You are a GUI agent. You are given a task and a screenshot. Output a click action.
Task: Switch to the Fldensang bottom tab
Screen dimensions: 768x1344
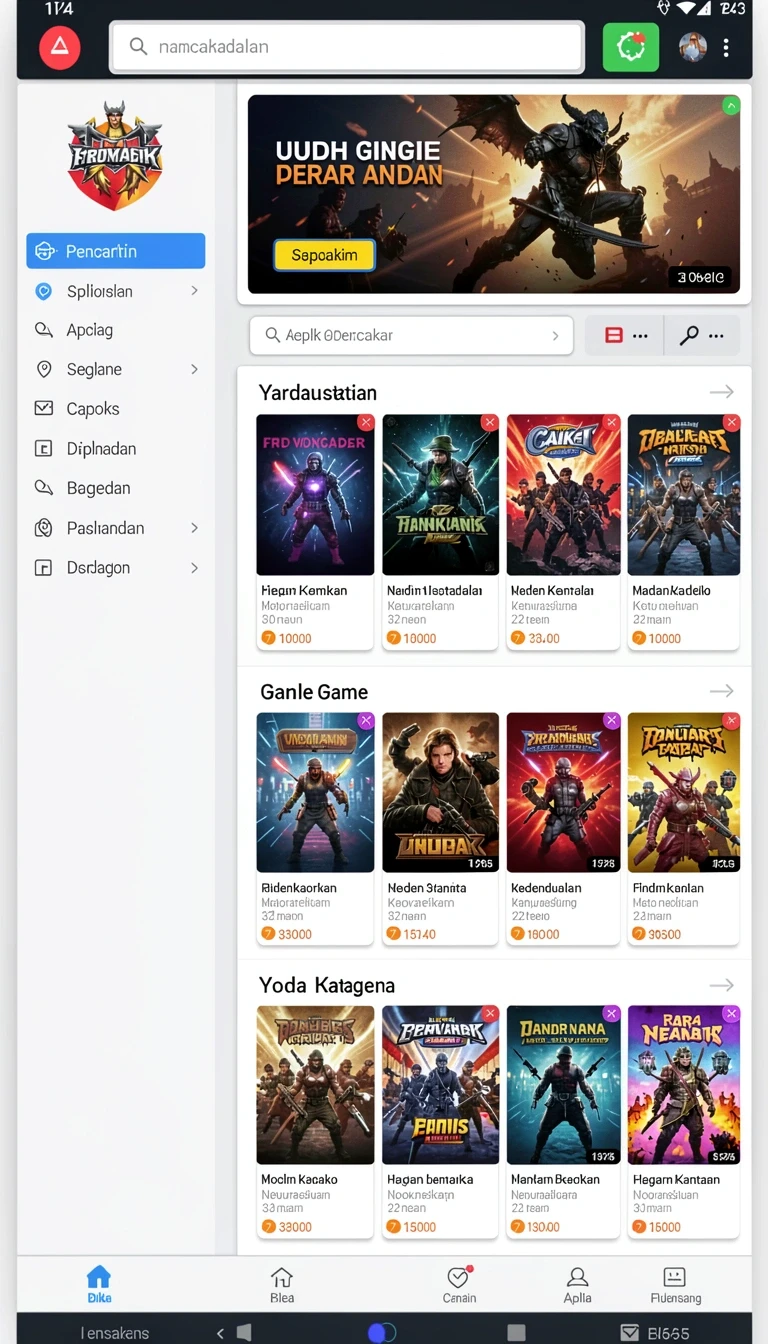(675, 1284)
